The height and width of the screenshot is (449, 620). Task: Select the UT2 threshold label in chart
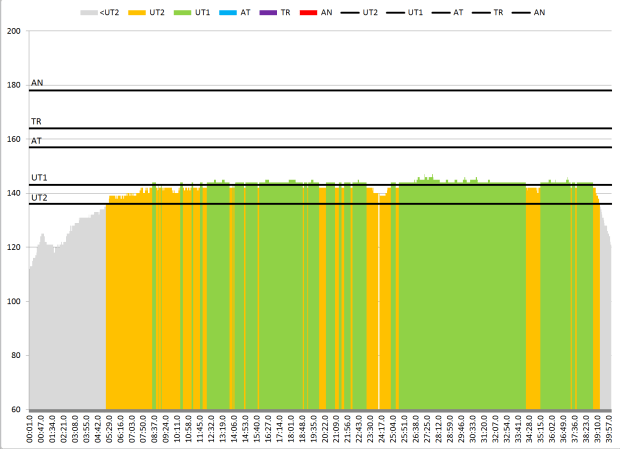point(39,198)
